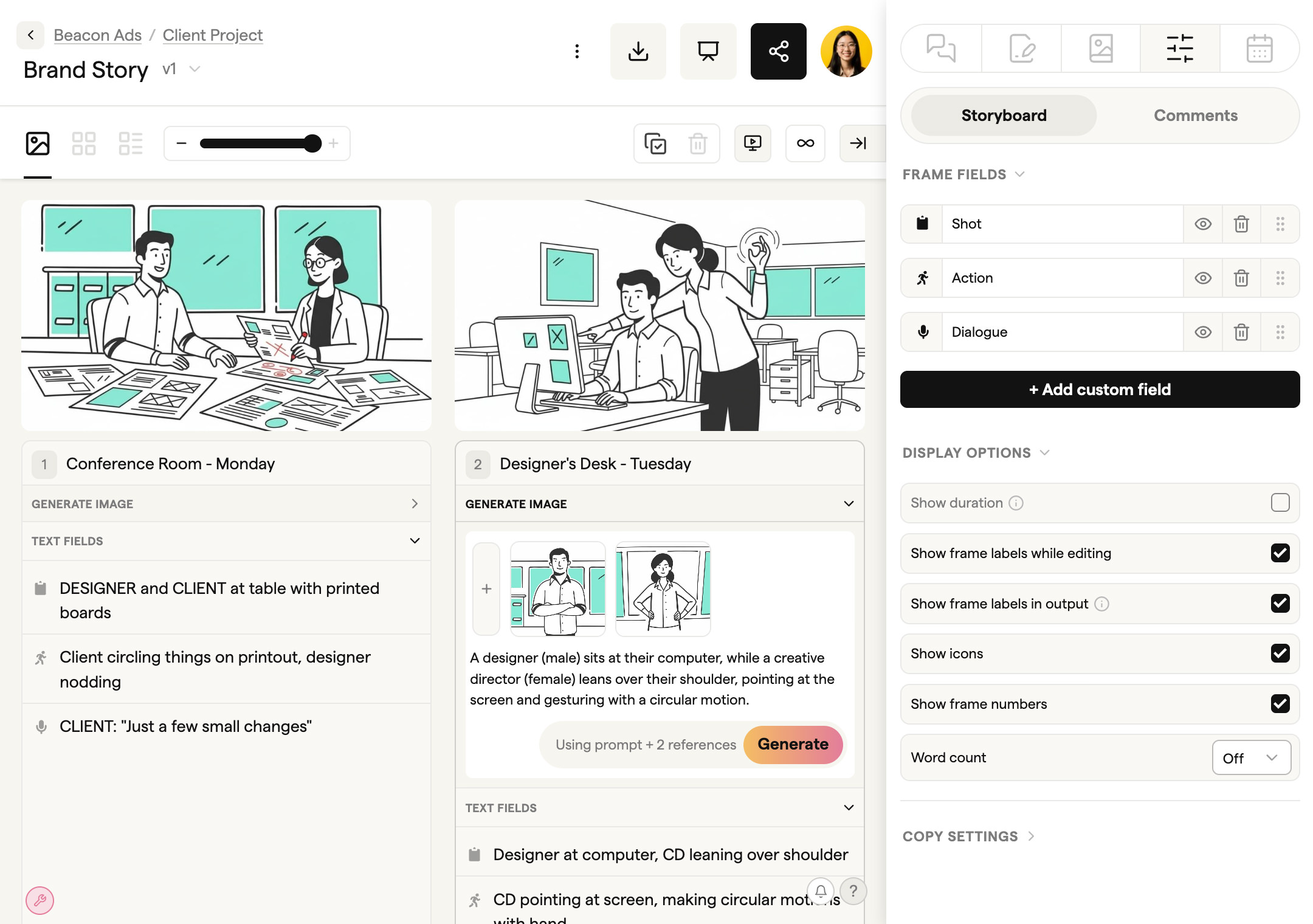Open the share panel
Viewport: 1313px width, 924px height.
click(778, 51)
